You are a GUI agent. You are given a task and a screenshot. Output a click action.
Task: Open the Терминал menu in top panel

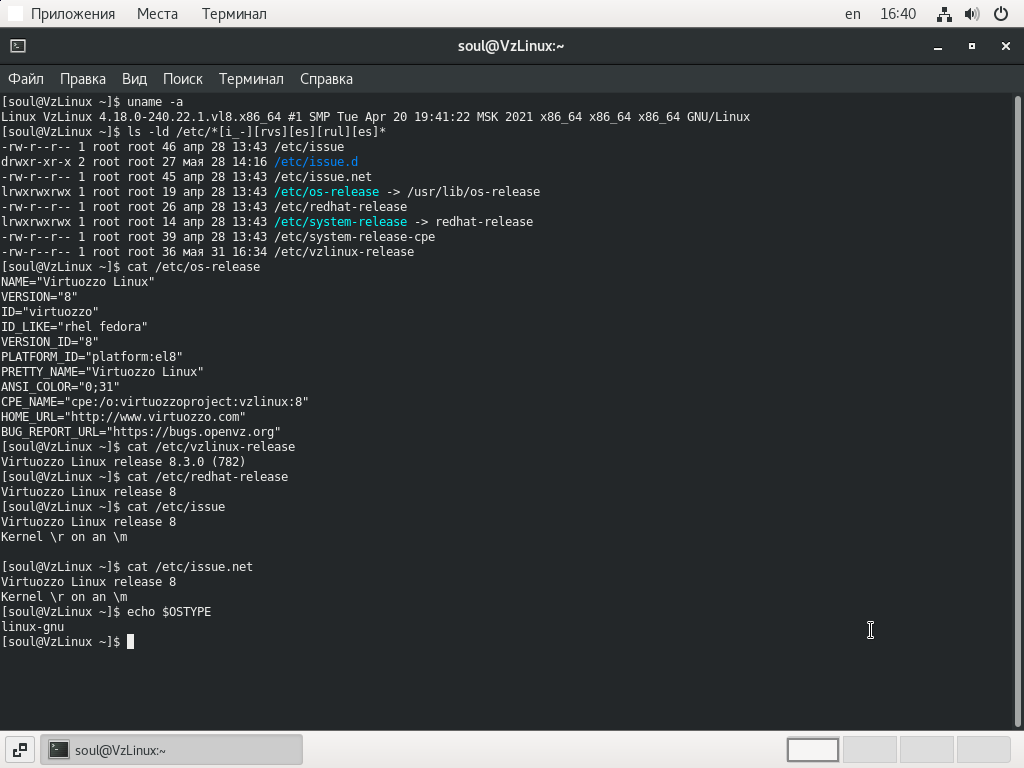tap(234, 14)
